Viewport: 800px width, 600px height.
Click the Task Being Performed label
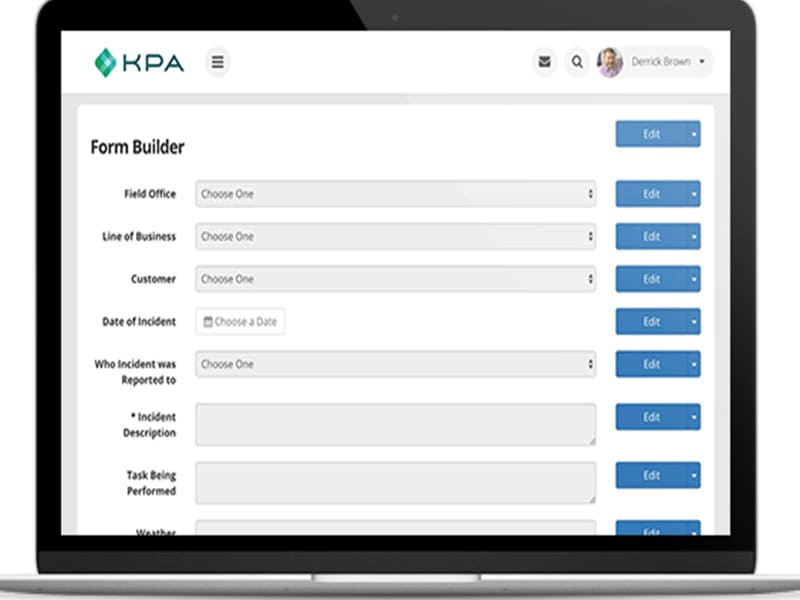[151, 483]
